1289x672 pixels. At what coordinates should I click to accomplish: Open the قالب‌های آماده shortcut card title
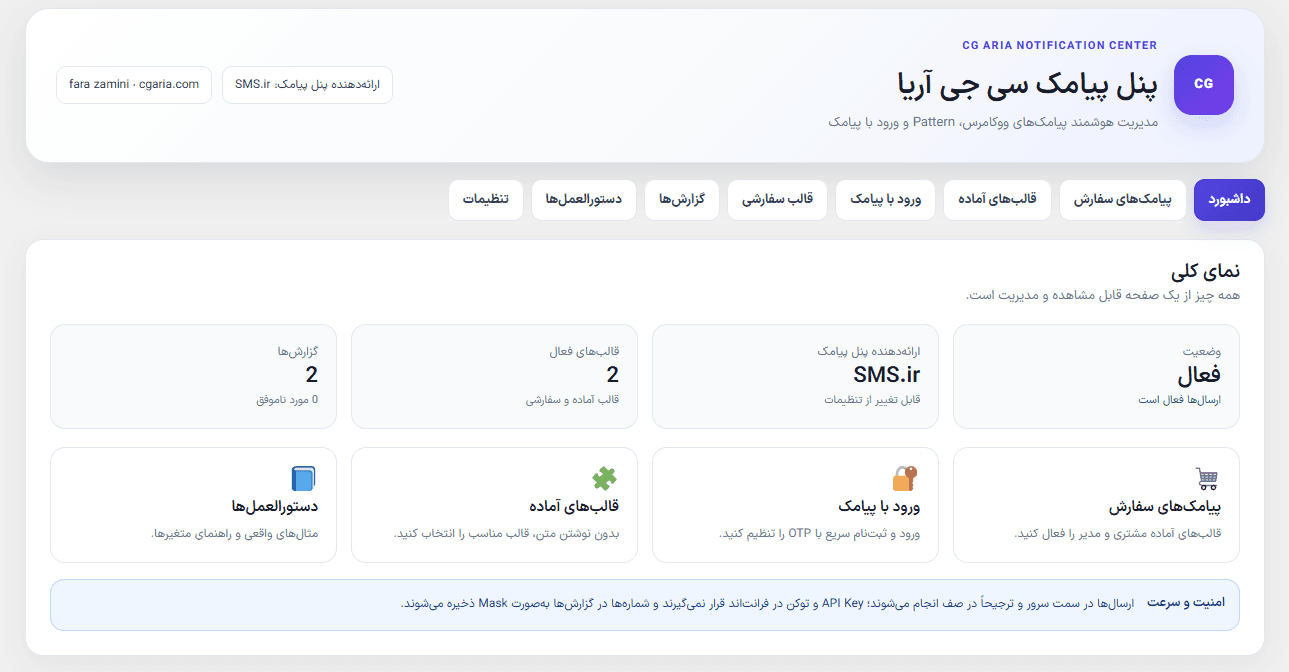[574, 506]
